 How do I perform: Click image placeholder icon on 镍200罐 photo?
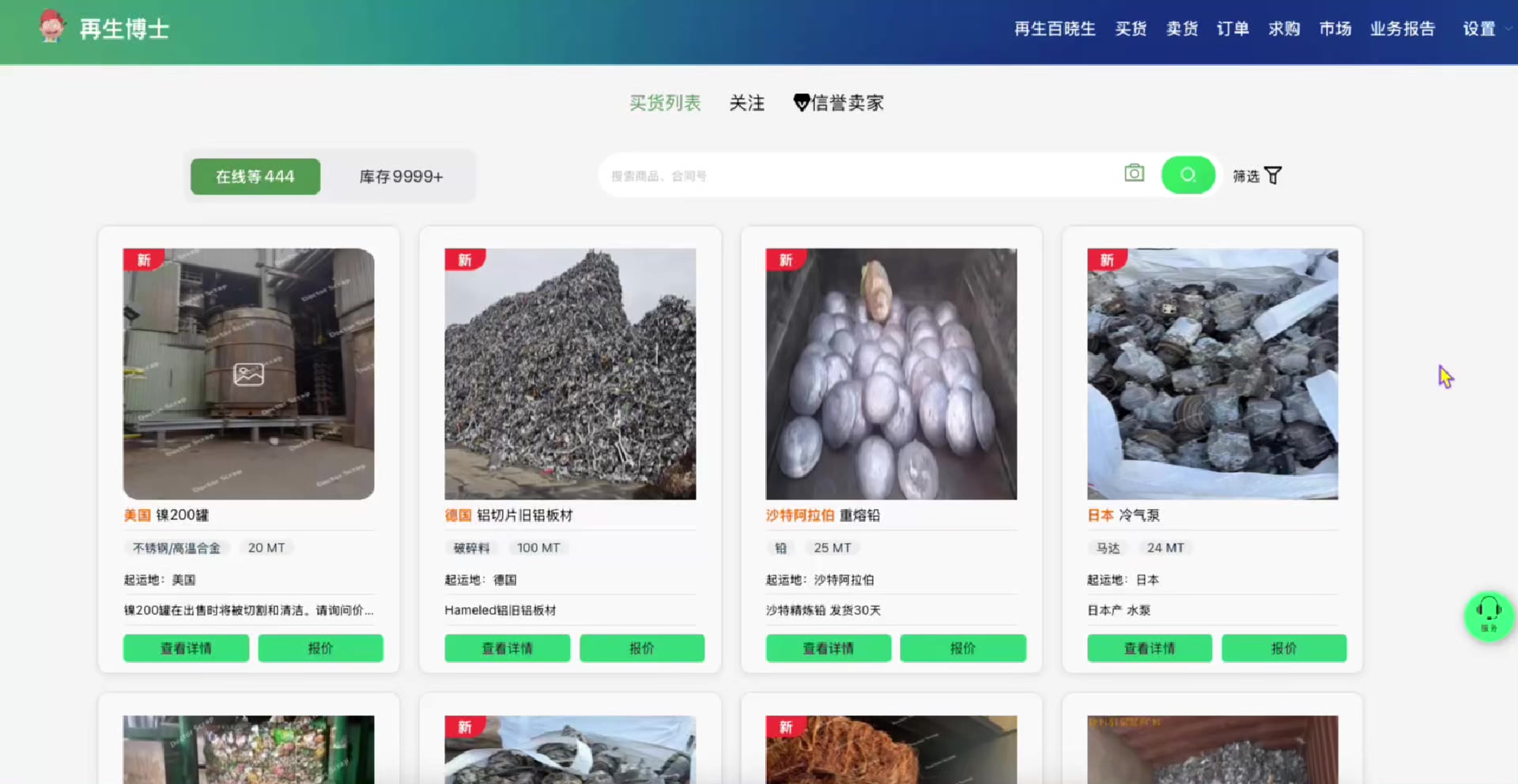click(x=248, y=374)
